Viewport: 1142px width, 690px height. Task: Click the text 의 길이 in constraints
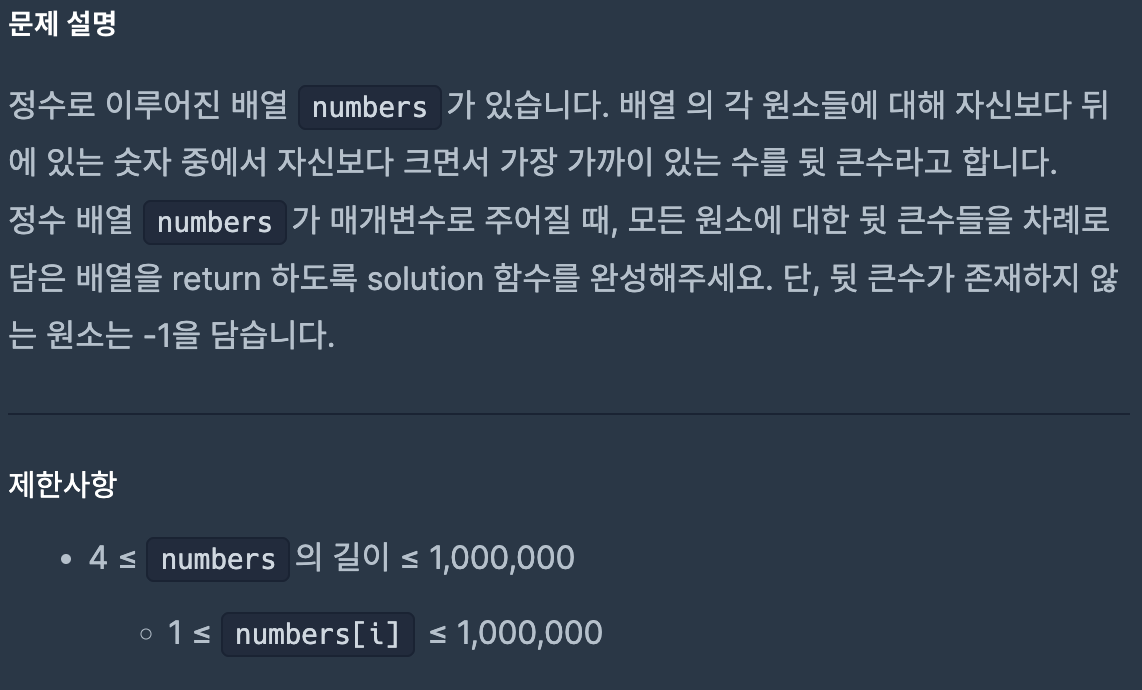[342, 557]
